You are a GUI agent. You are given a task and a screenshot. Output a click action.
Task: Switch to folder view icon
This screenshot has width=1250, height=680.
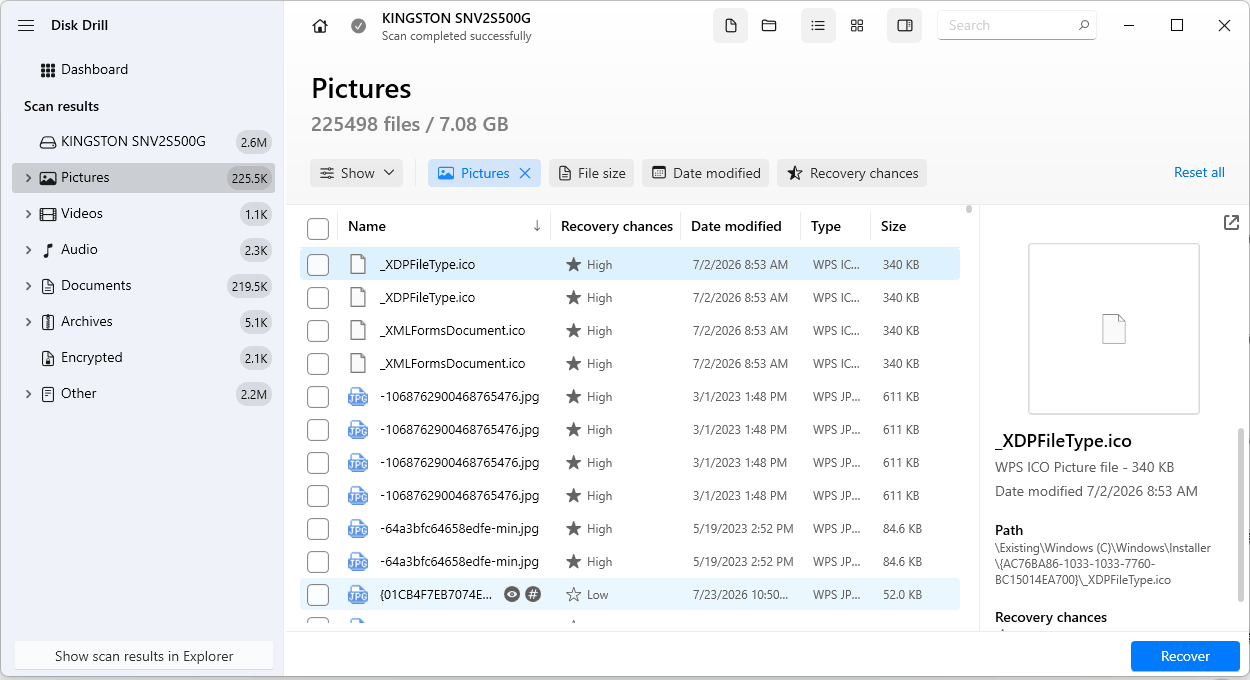tap(769, 26)
